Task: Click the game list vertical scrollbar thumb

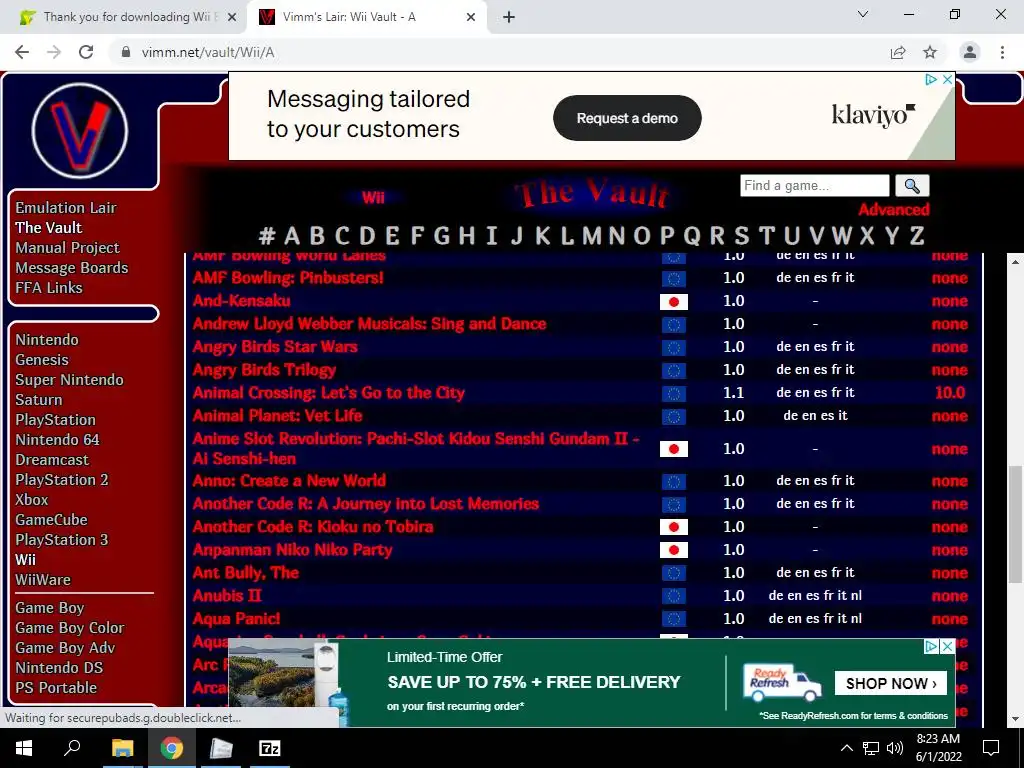Action: [x=1015, y=524]
